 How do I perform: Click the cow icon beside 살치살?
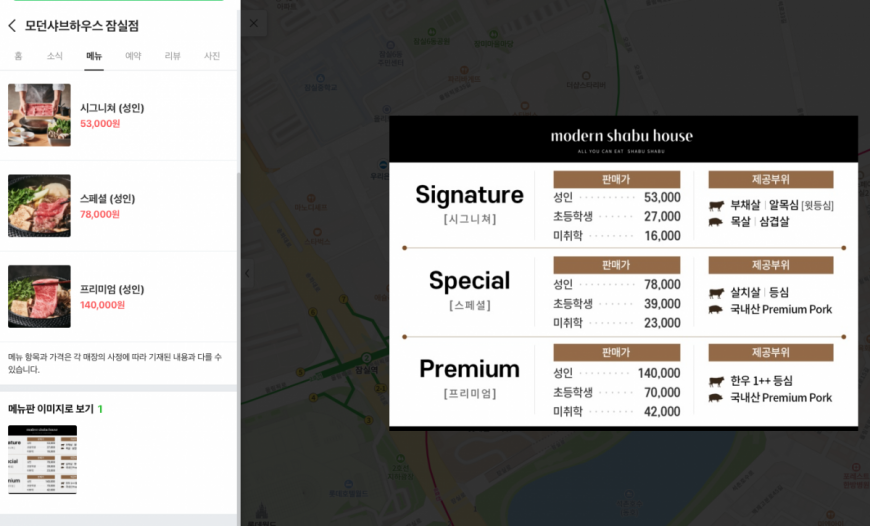pyautogui.click(x=716, y=292)
